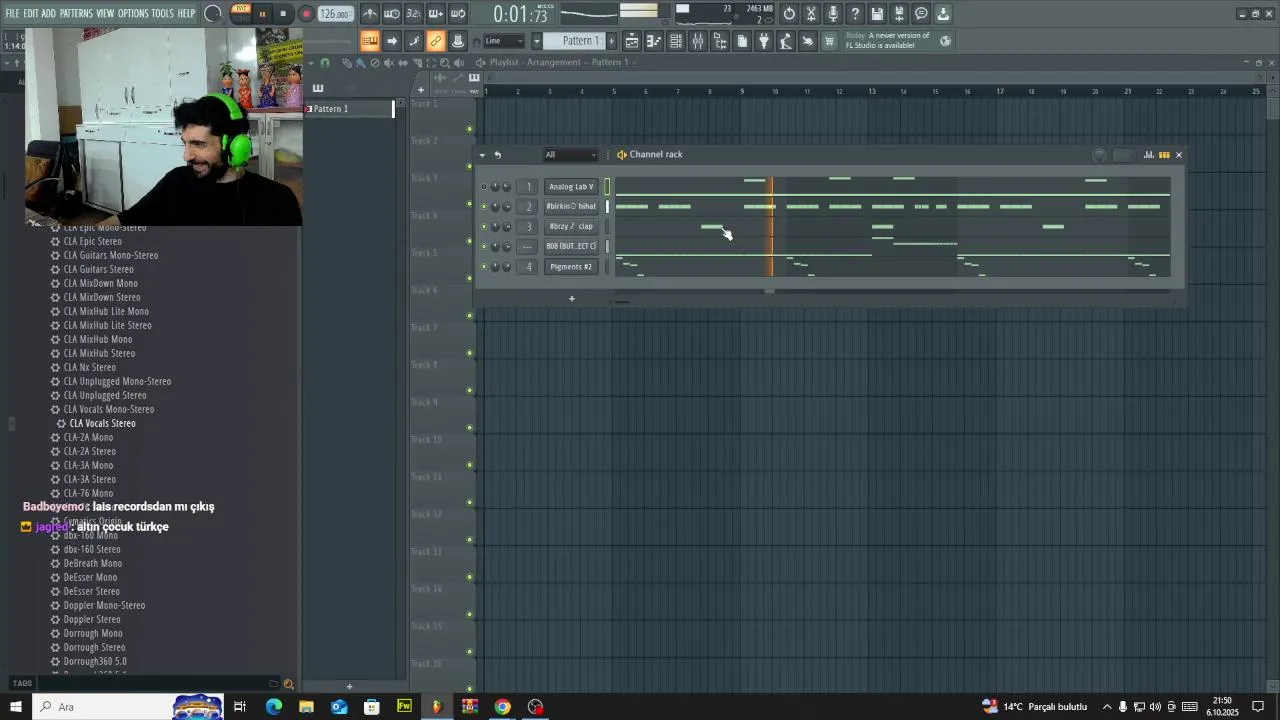Click the red record button
Image resolution: width=1280 pixels, height=720 pixels.
pos(306,14)
